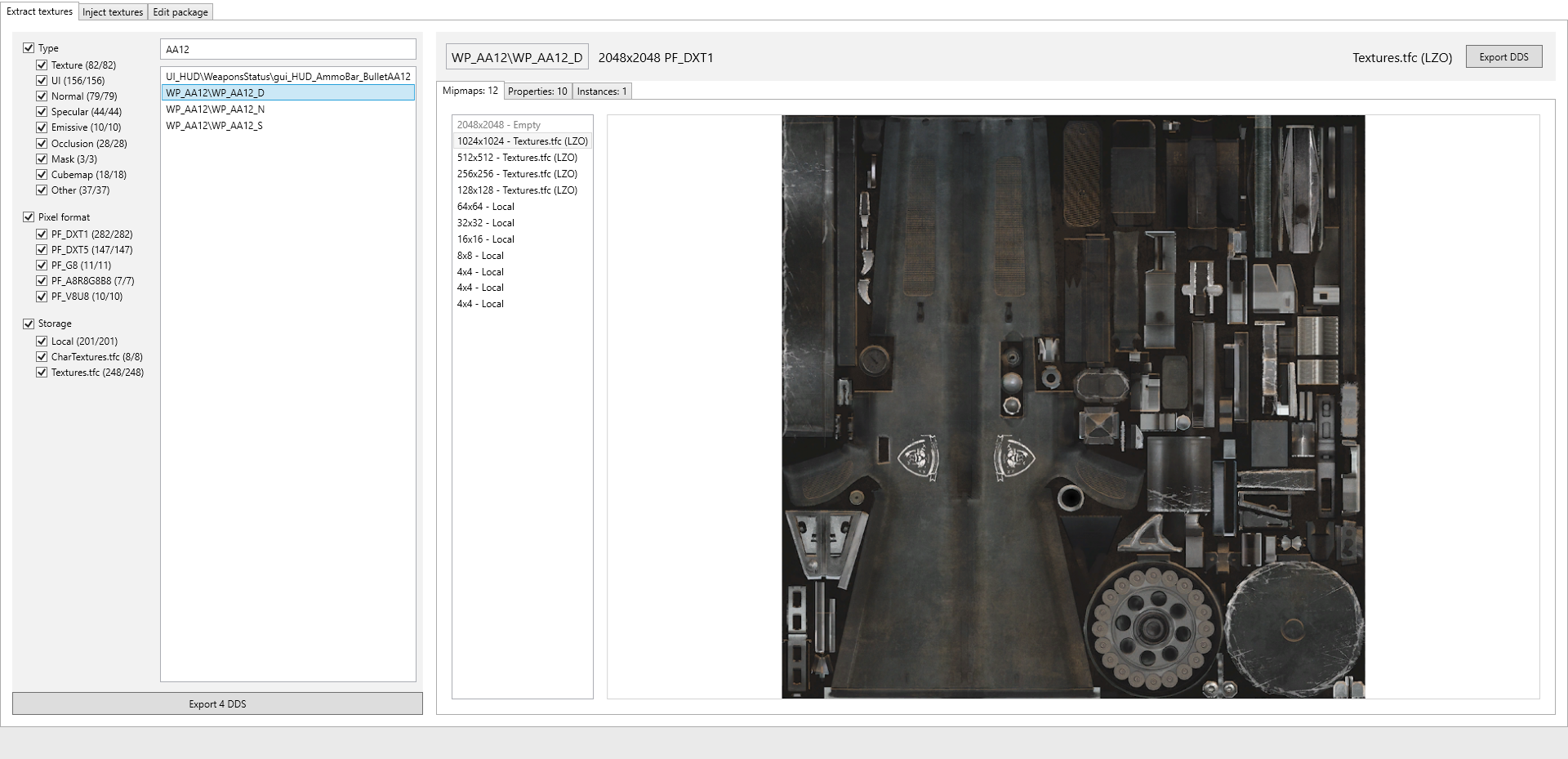Select the 2048x2048 - Empty mipmap

click(x=523, y=125)
